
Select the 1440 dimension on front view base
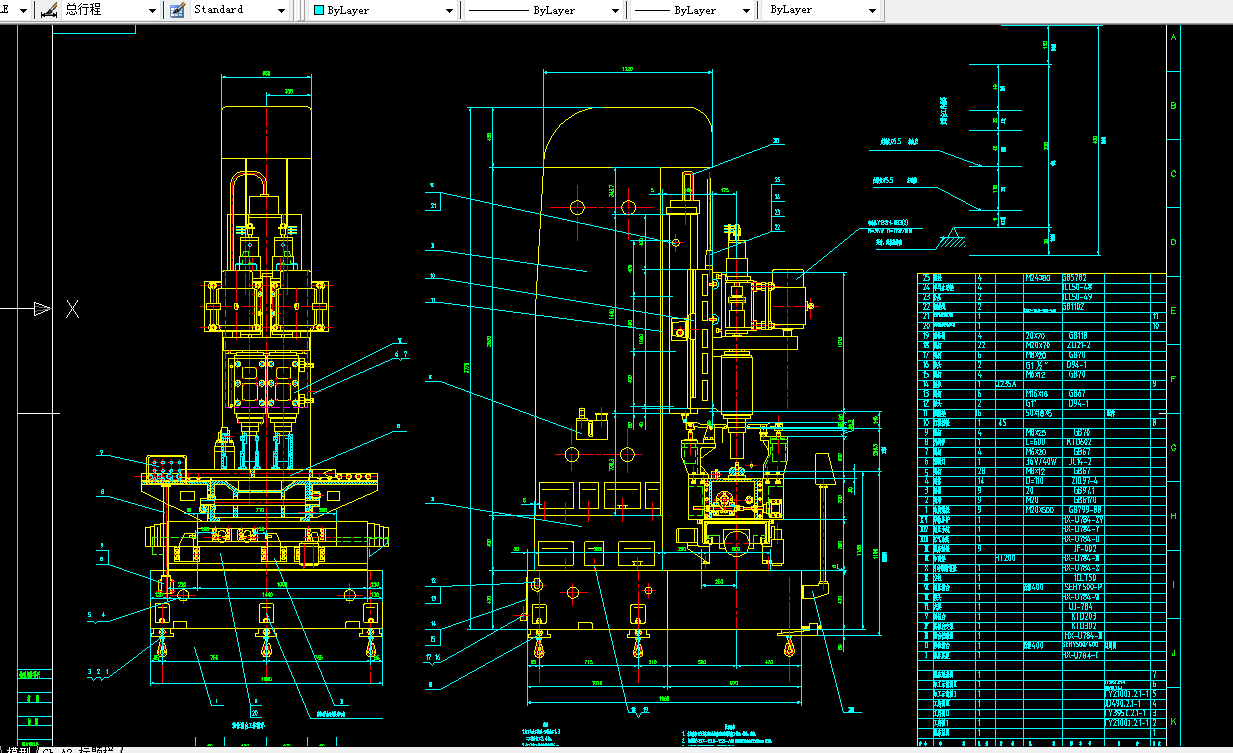[267, 595]
